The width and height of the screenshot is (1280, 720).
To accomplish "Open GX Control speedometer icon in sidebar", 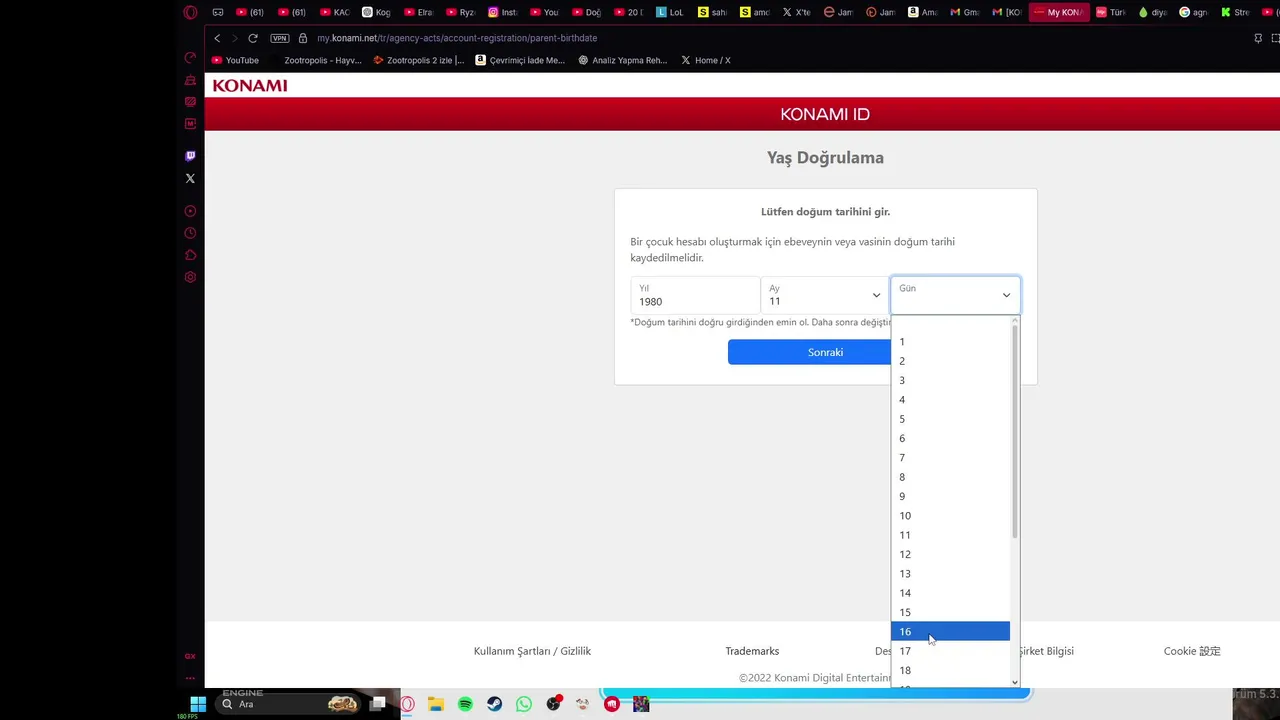I will [190, 58].
